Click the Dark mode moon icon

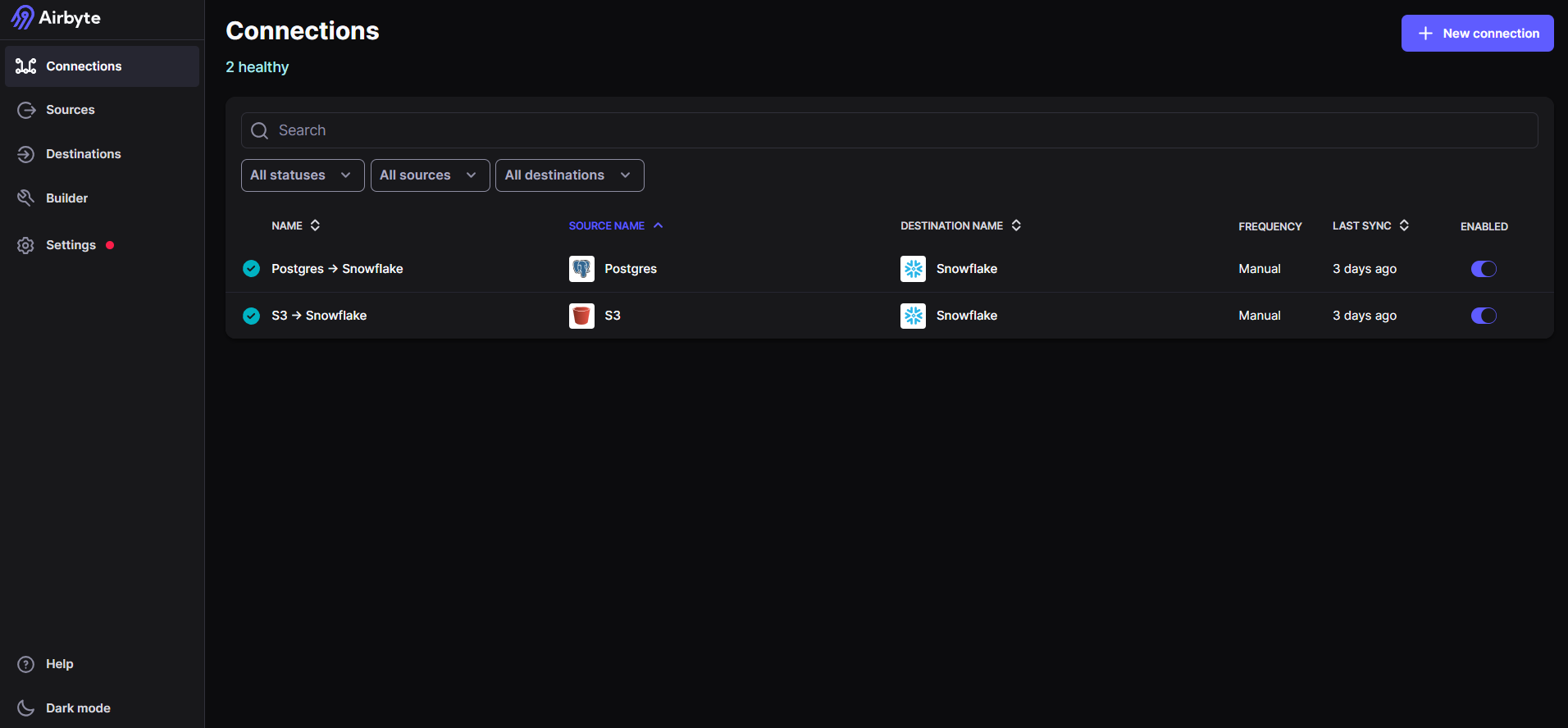click(x=26, y=708)
